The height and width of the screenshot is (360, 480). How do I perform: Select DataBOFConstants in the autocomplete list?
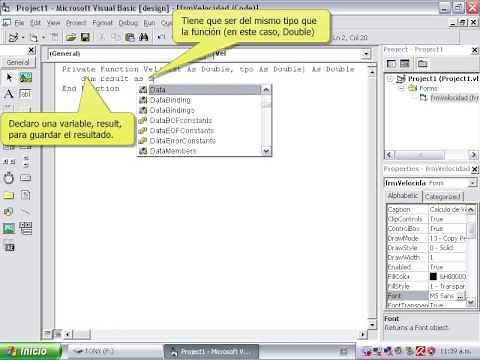click(x=199, y=120)
